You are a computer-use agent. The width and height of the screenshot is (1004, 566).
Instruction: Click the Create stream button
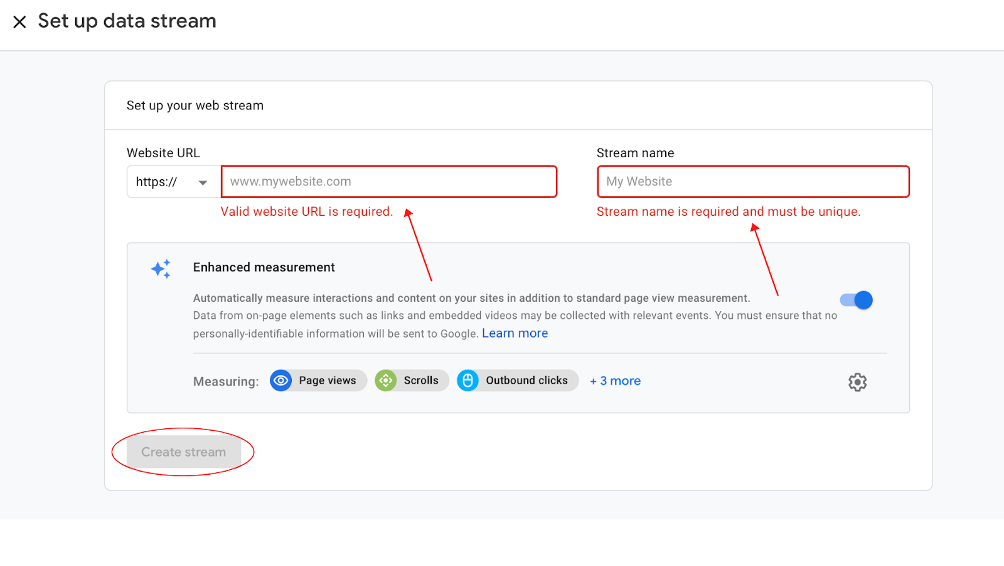pos(184,452)
